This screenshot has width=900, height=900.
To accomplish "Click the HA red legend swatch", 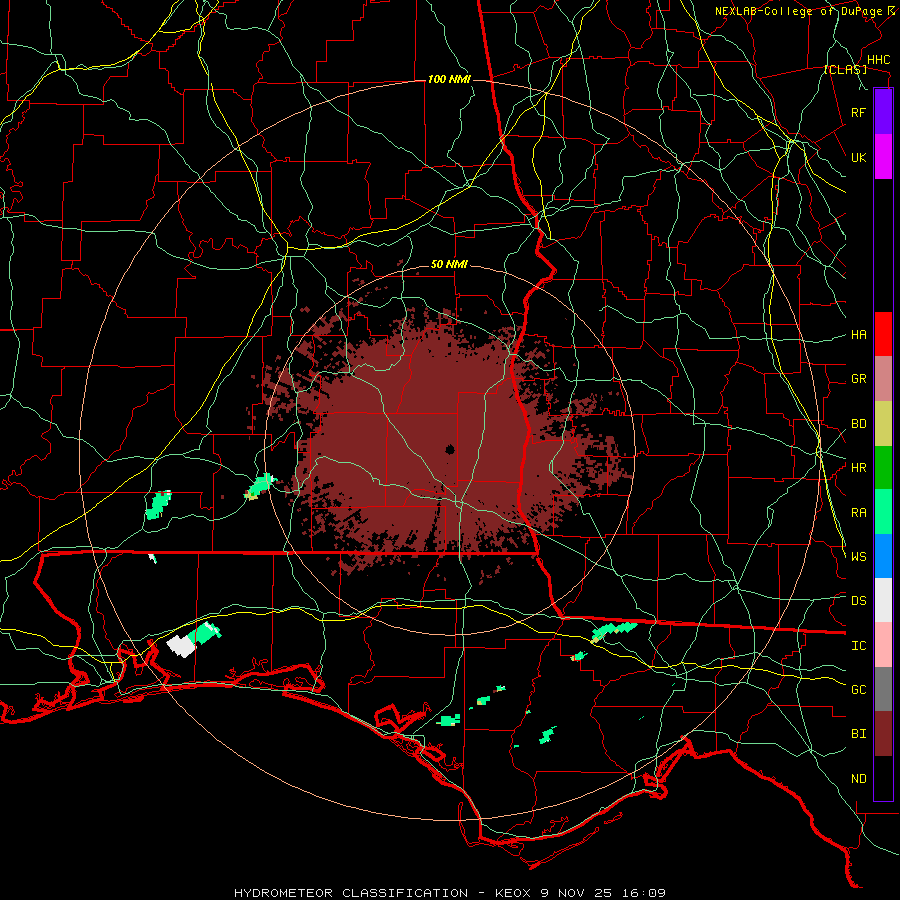I will click(x=883, y=334).
